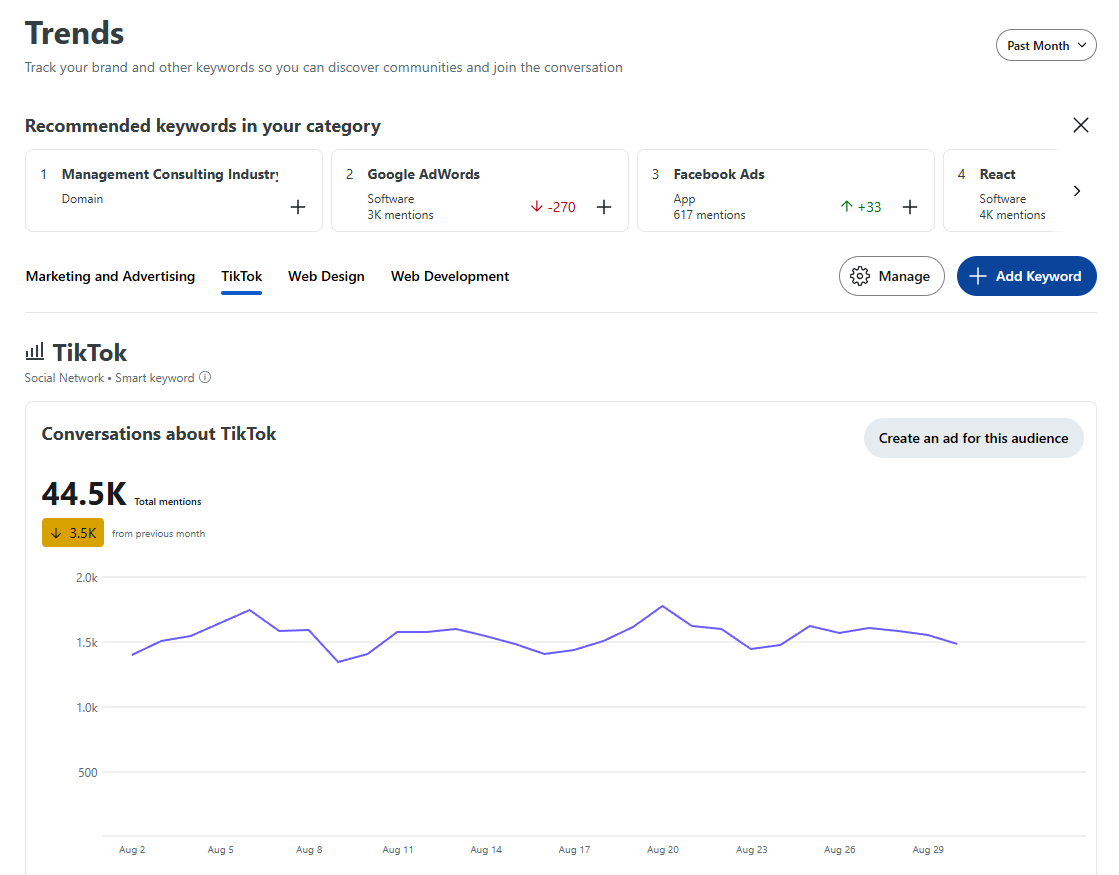Click the gear icon inside the Manage button

860,276
